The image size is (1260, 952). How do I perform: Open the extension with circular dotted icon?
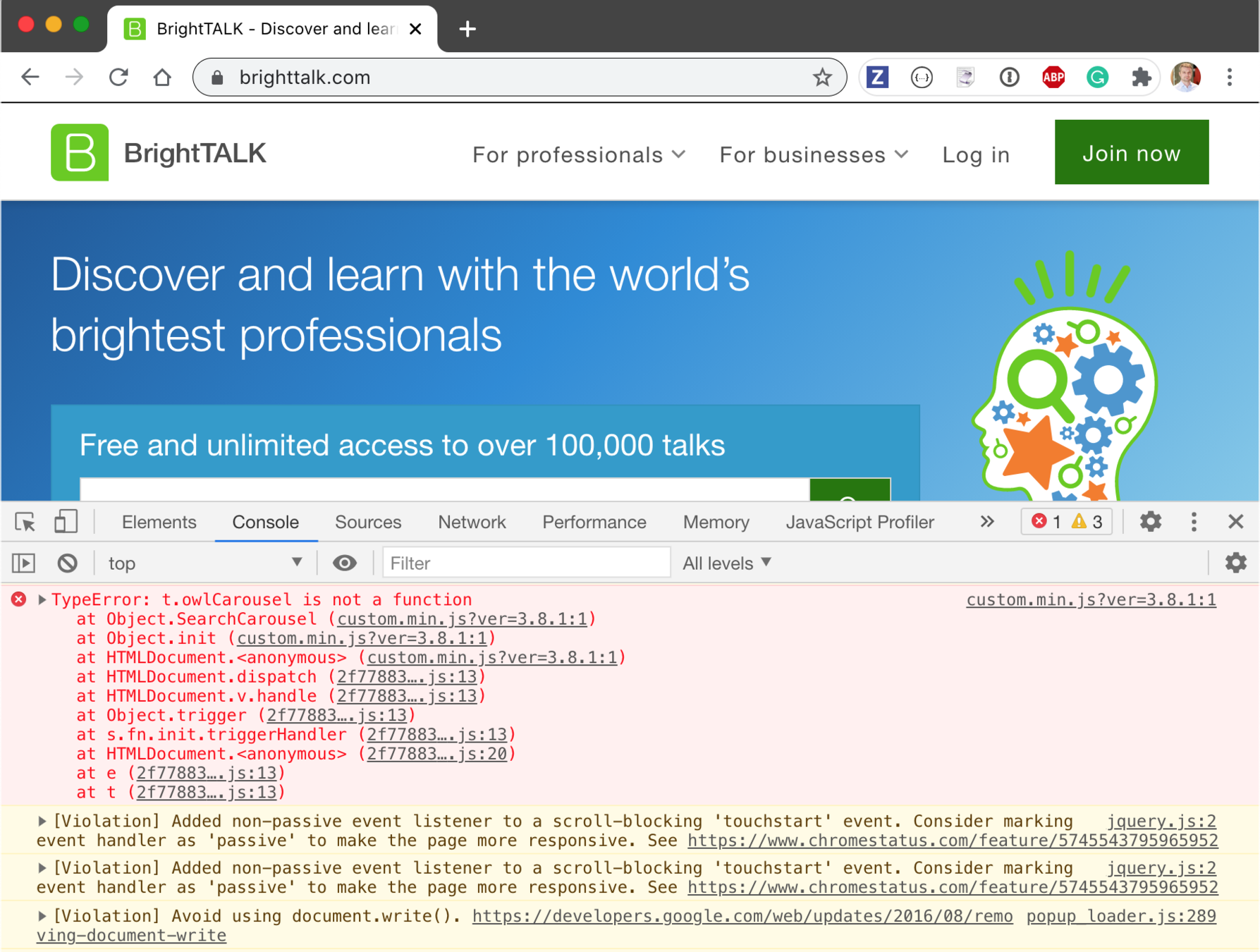pyautogui.click(x=922, y=77)
